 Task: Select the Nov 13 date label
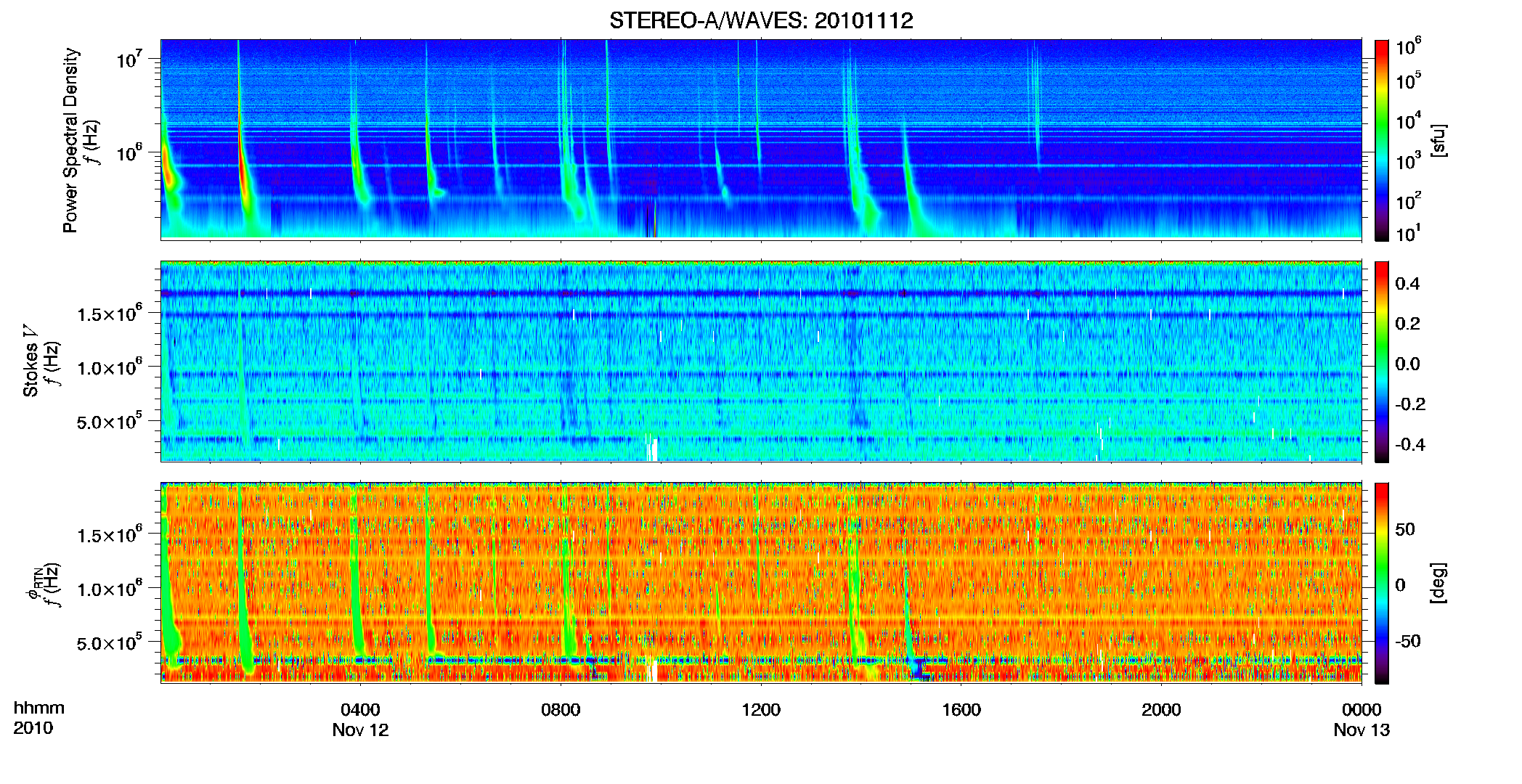coord(1362,730)
